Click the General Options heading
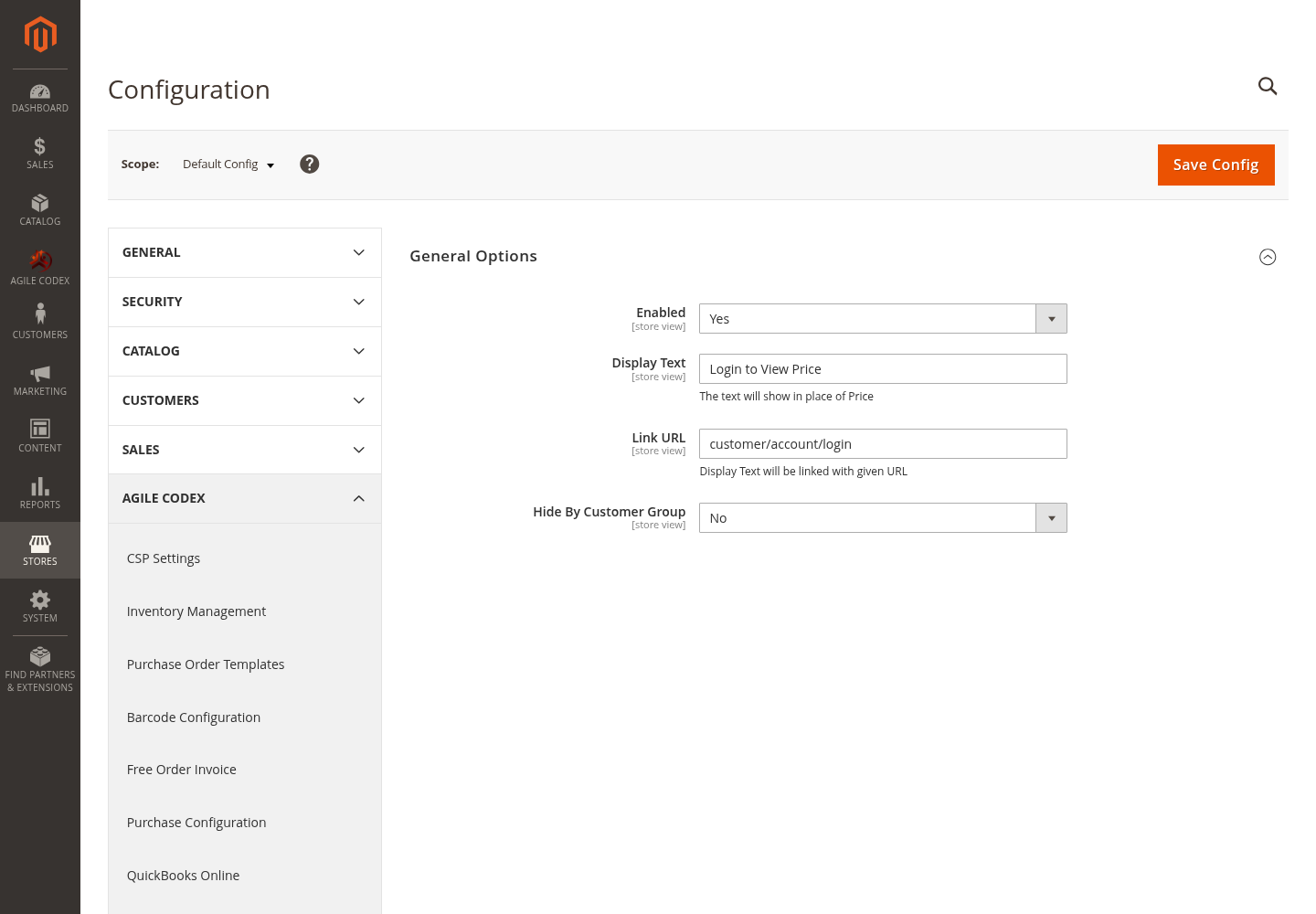The height and width of the screenshot is (914, 1316). [x=473, y=256]
